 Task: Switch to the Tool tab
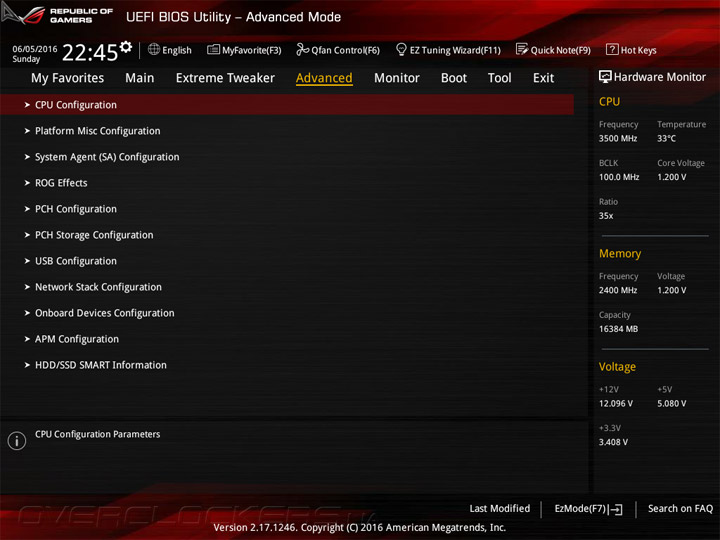click(500, 78)
